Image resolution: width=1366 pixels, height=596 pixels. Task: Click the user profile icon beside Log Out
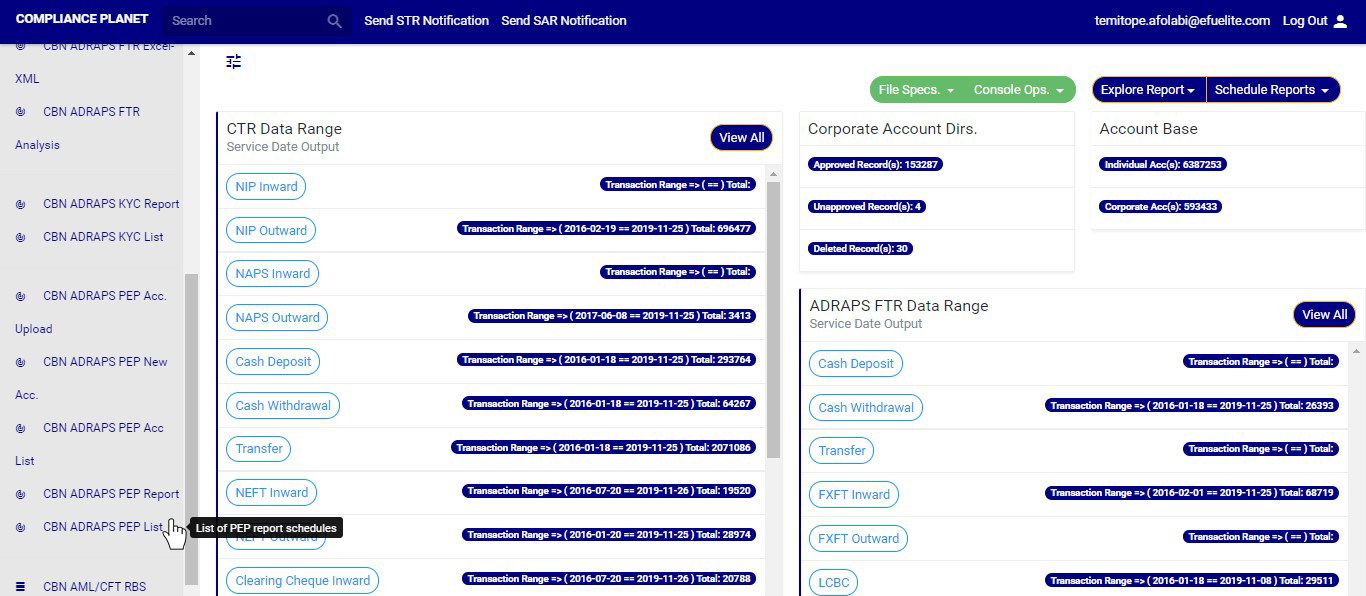tap(1341, 21)
